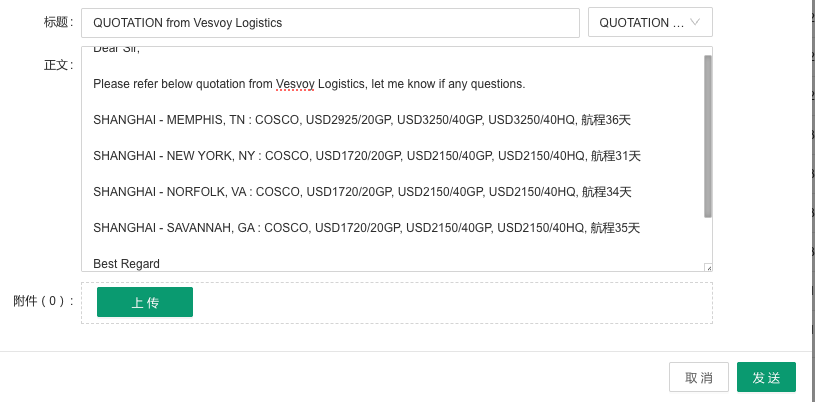Click the chevron arrow on the QUOTATION dropdown
This screenshot has width=815, height=402.
[x=696, y=22]
